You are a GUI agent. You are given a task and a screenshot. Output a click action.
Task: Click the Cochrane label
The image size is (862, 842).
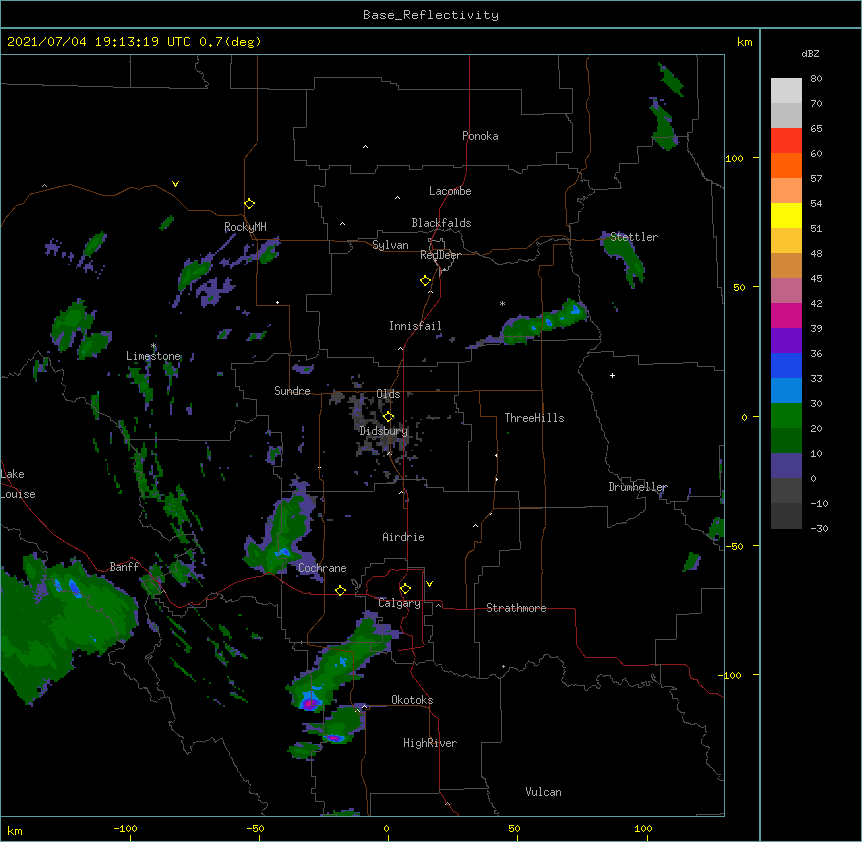322,568
